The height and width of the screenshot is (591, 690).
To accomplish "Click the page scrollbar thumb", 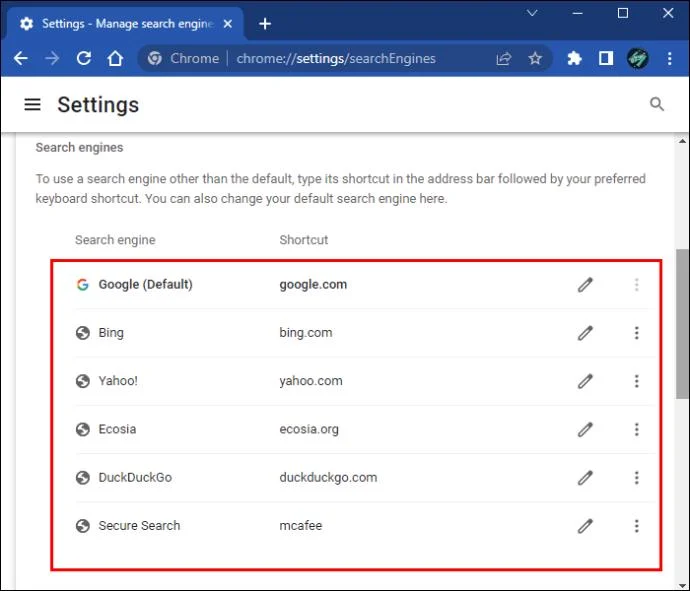I will pos(682,324).
